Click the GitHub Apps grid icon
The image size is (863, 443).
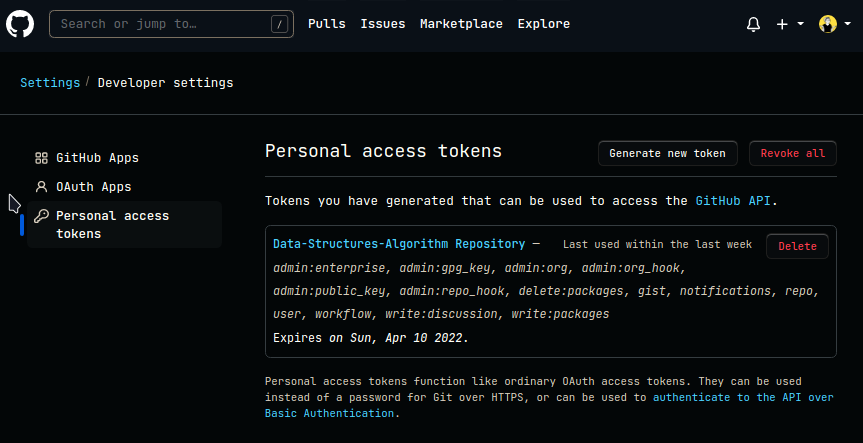click(41, 158)
